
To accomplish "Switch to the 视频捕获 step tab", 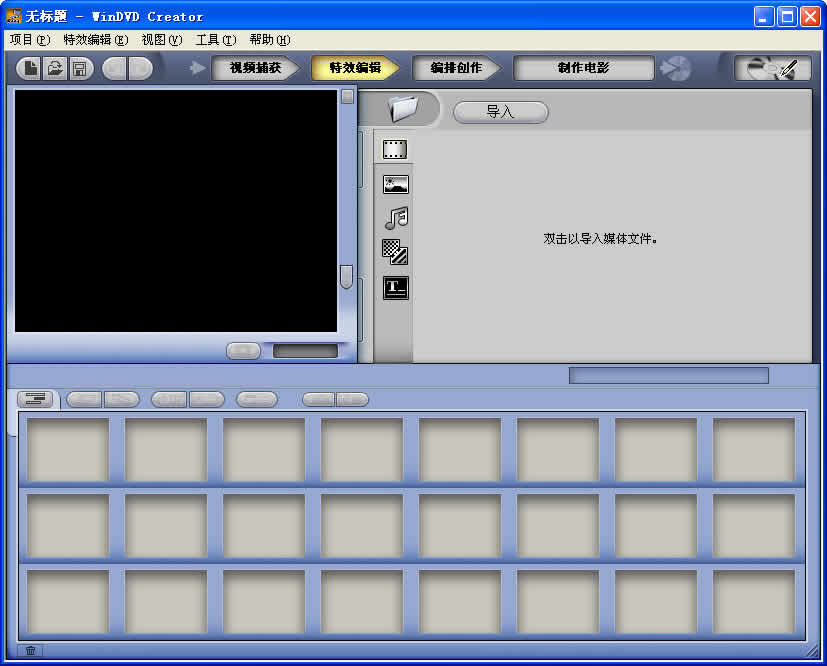I will click(x=255, y=68).
